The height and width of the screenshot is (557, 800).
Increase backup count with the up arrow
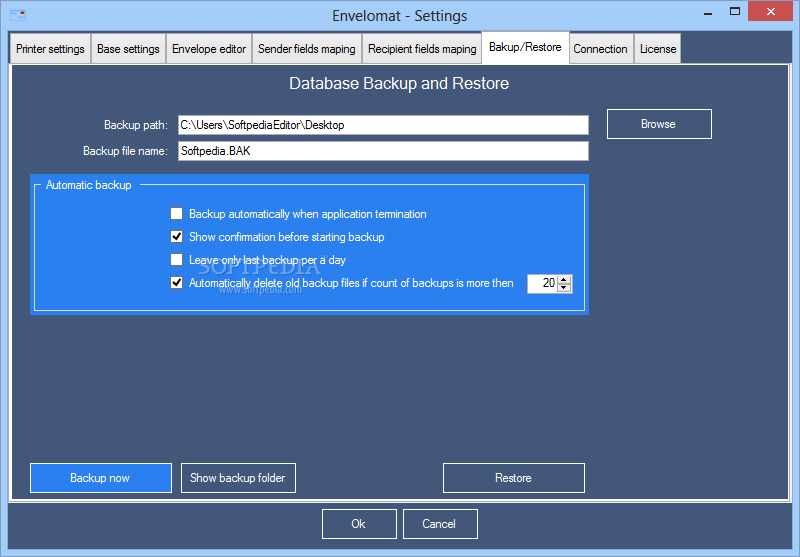pos(564,280)
